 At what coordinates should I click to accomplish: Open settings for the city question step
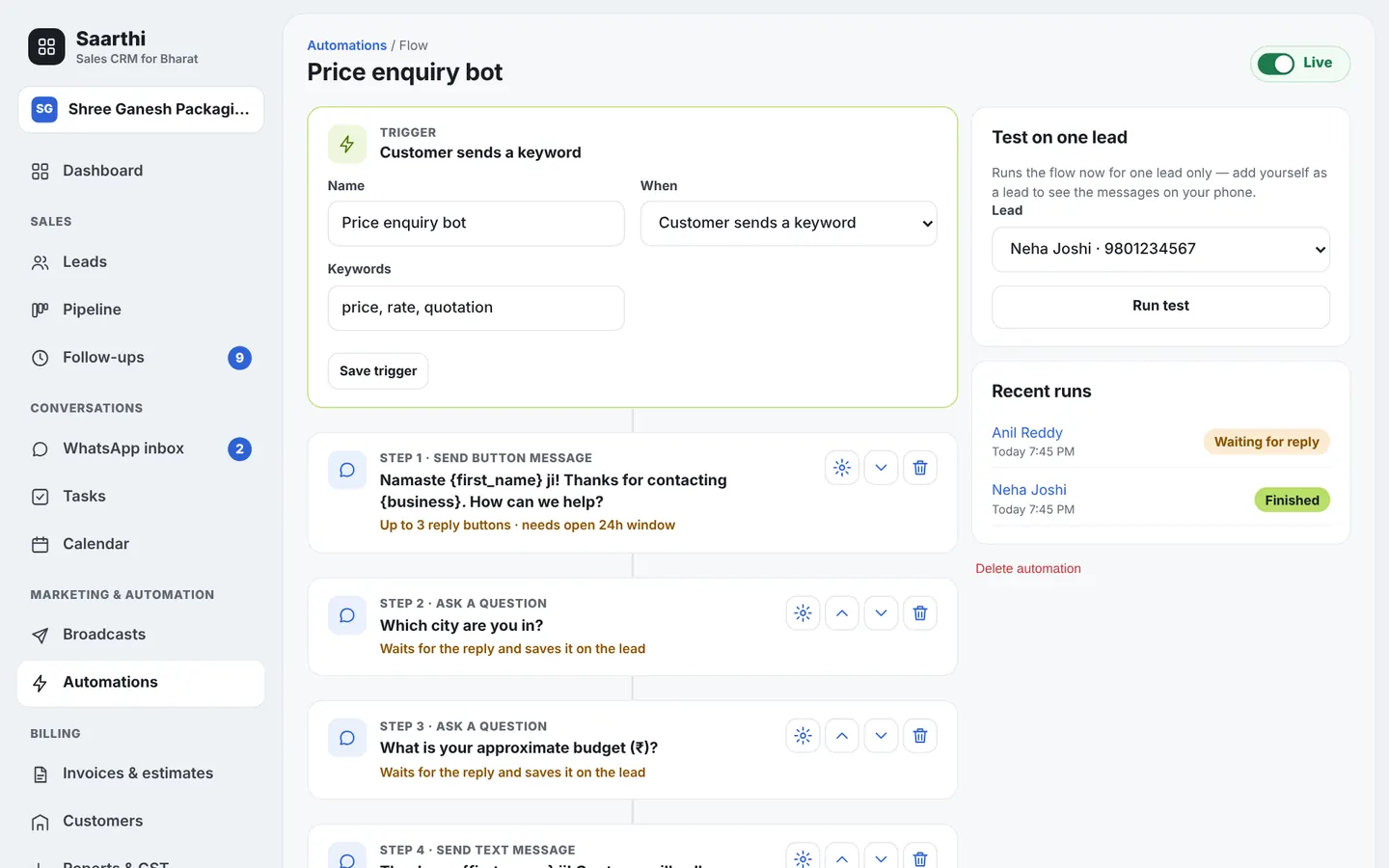tap(803, 613)
